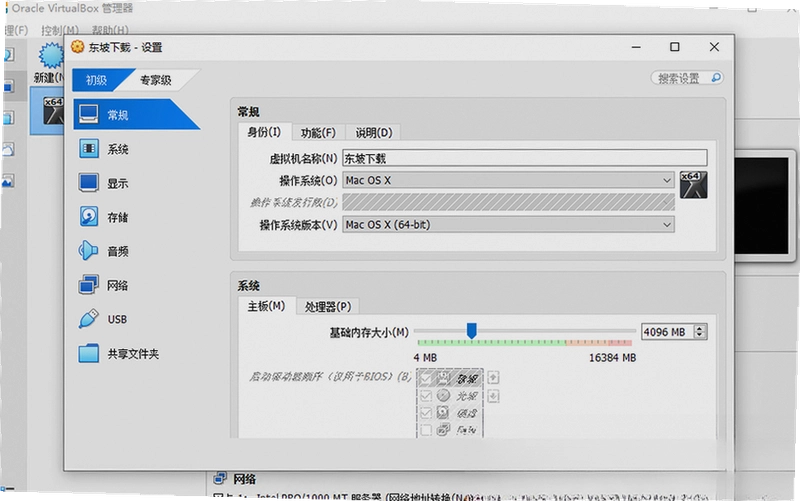
Task: Maximize the settings dialog window
Action: [674, 47]
